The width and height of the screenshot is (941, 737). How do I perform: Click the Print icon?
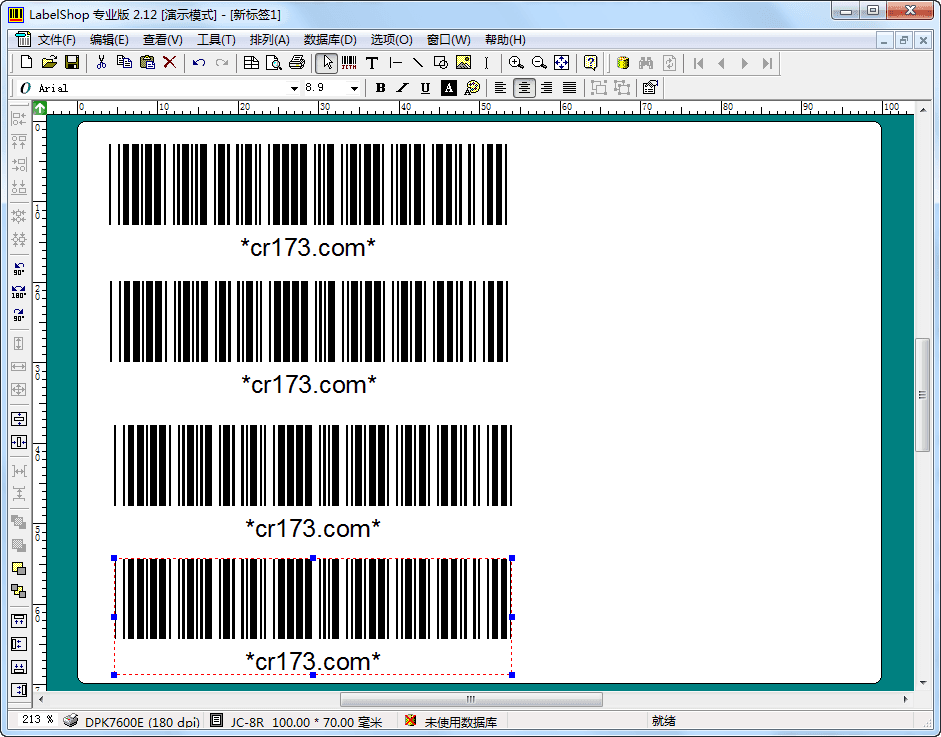point(297,63)
